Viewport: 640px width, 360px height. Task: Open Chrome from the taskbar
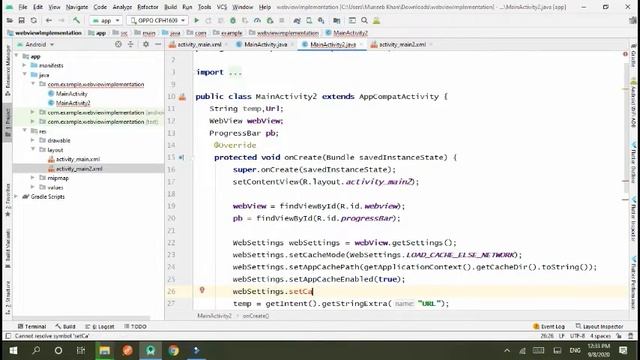coord(173,350)
